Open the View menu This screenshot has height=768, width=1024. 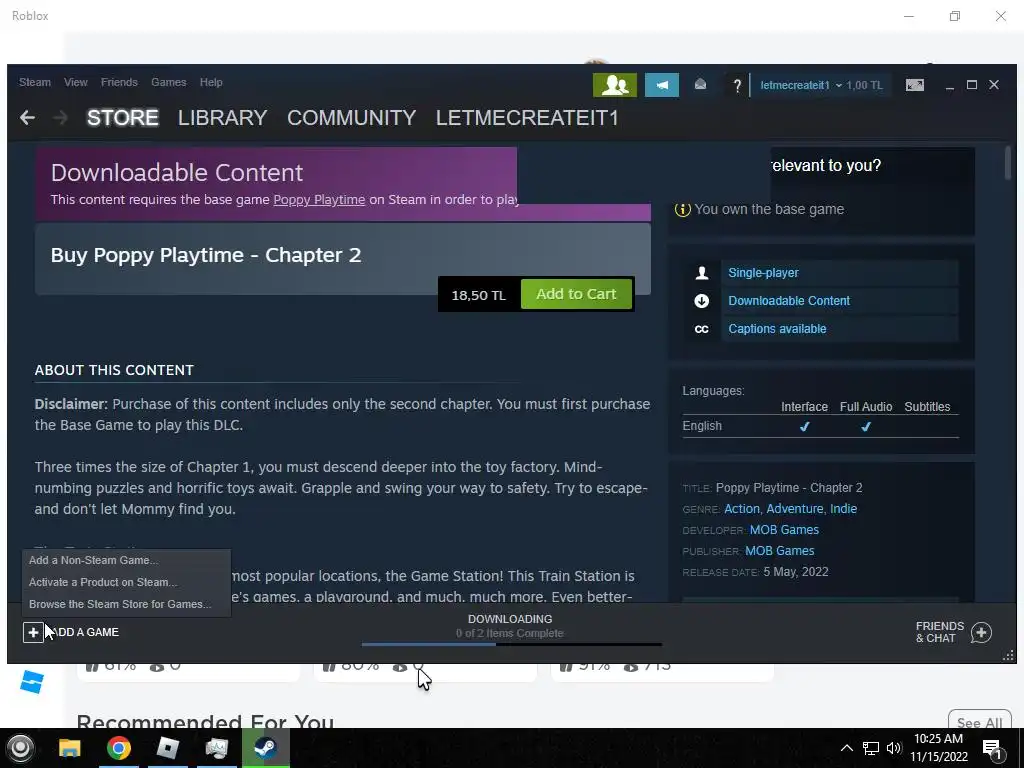pyautogui.click(x=76, y=82)
